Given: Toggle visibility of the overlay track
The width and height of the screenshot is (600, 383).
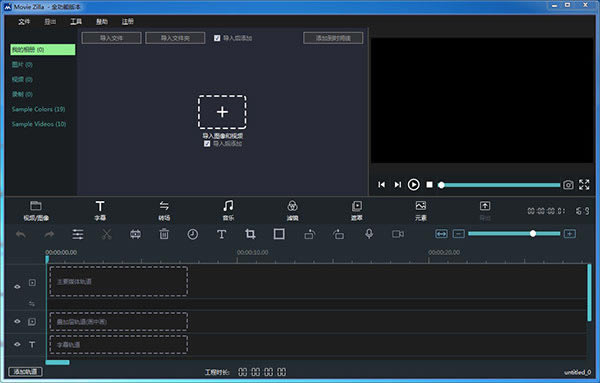Looking at the screenshot, I should point(17,321).
